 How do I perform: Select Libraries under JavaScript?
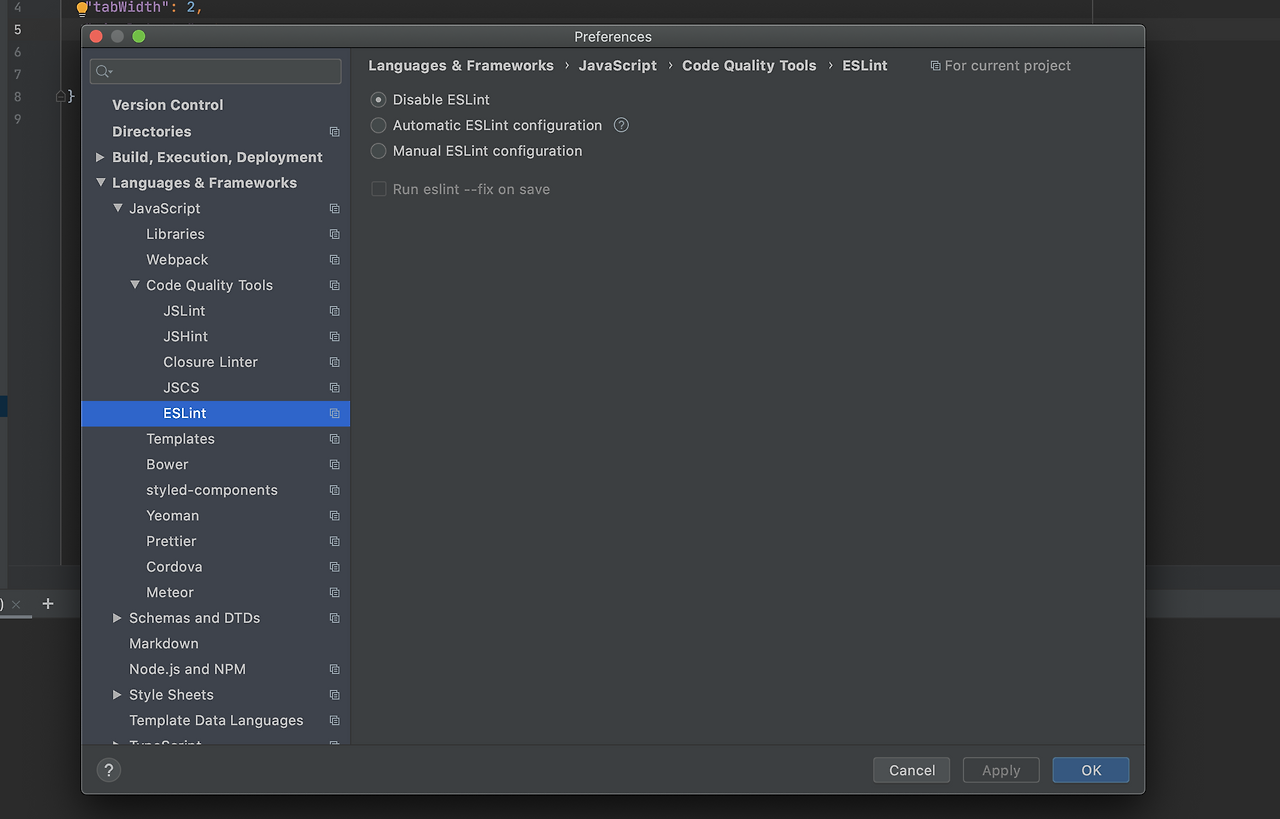[x=175, y=234]
